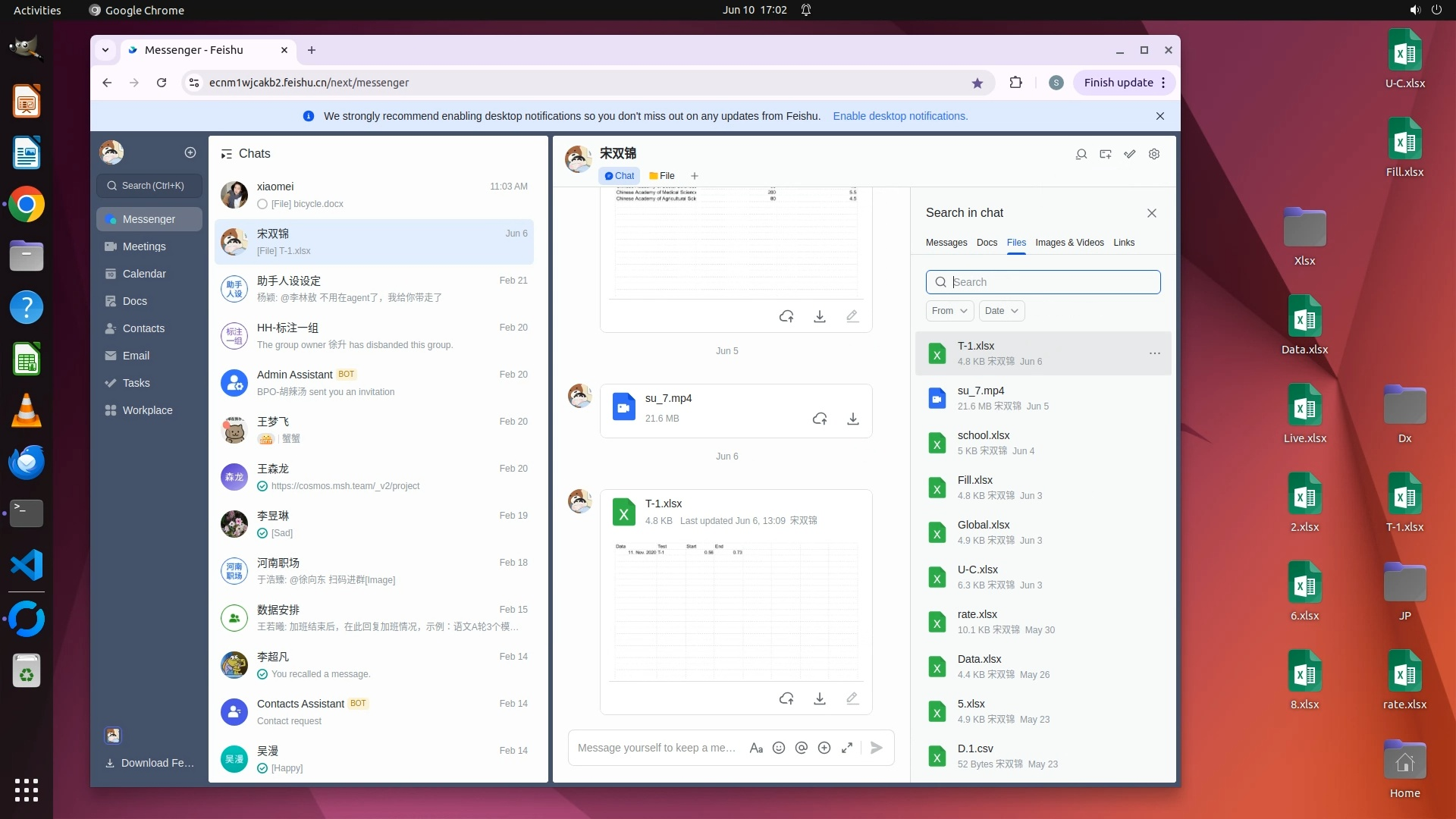Click the send message arrow icon
The height and width of the screenshot is (819, 1456).
[x=876, y=748]
